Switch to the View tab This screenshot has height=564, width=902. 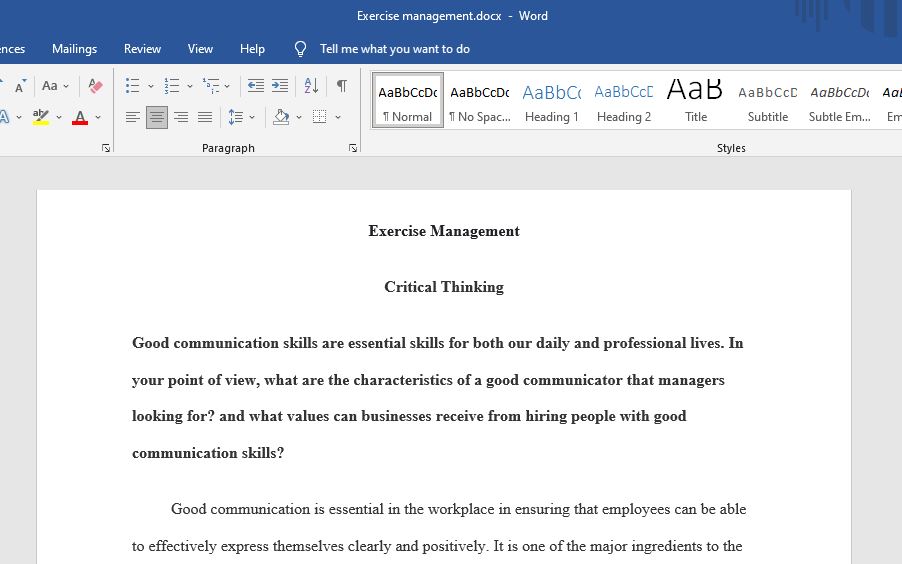click(x=200, y=49)
